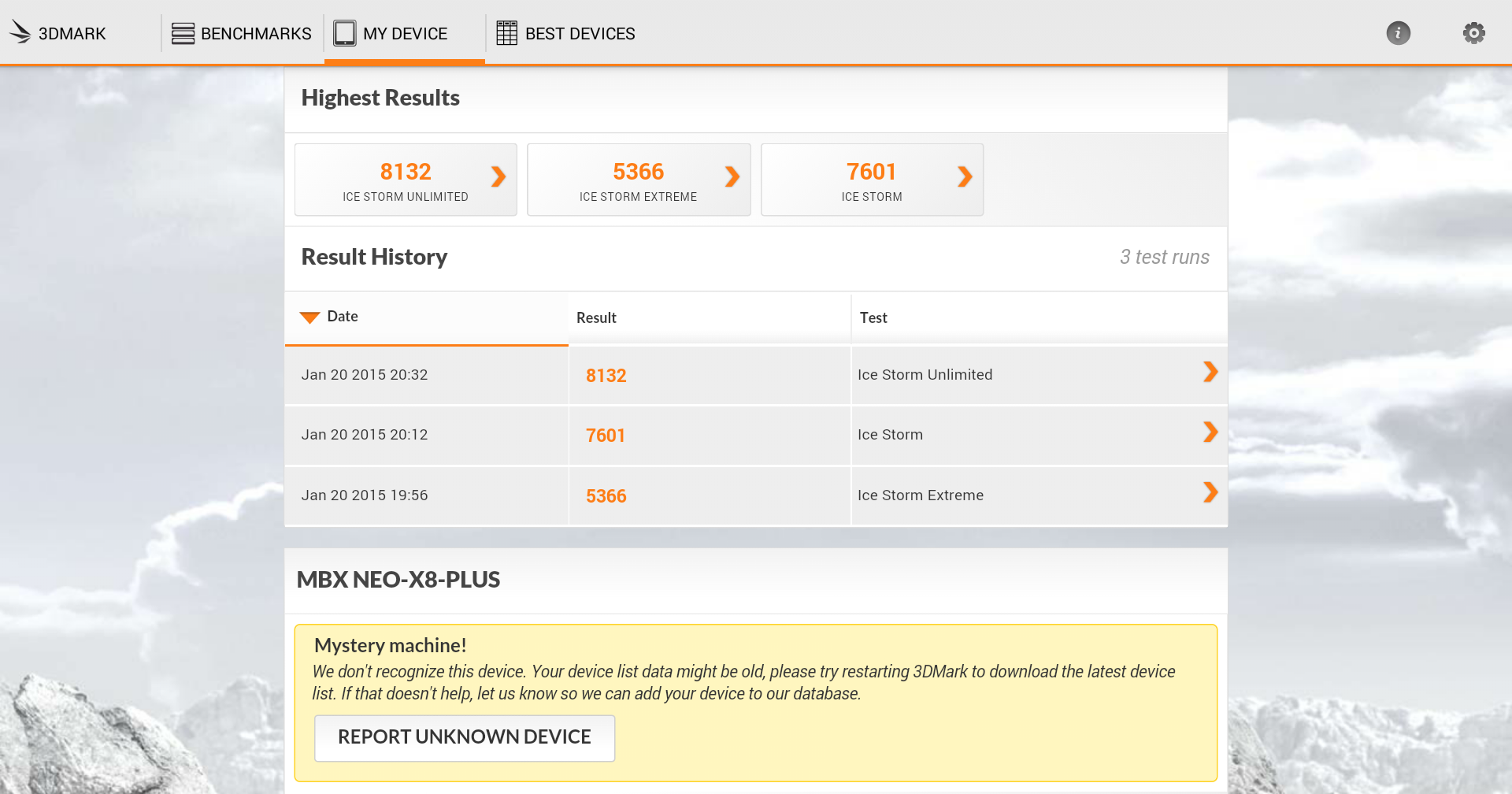The image size is (1512, 794).
Task: Click the Benchmarks list icon
Action: (183, 33)
